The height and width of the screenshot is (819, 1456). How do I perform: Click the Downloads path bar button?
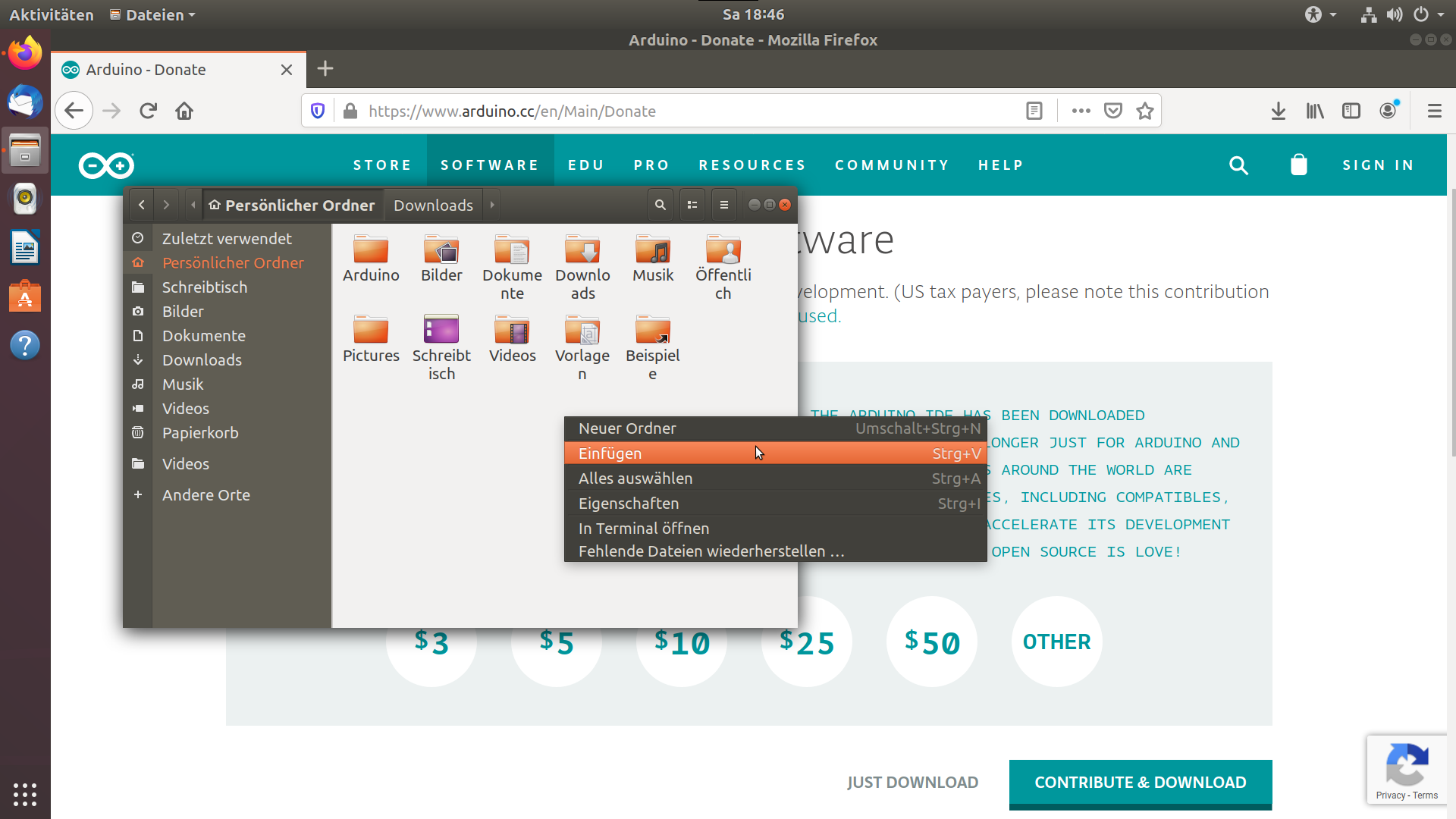pyautogui.click(x=433, y=205)
